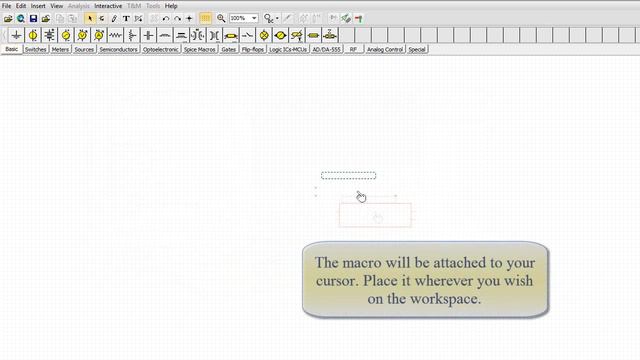The image size is (640, 360).
Task: Place a Ground component
Action: coord(16,36)
